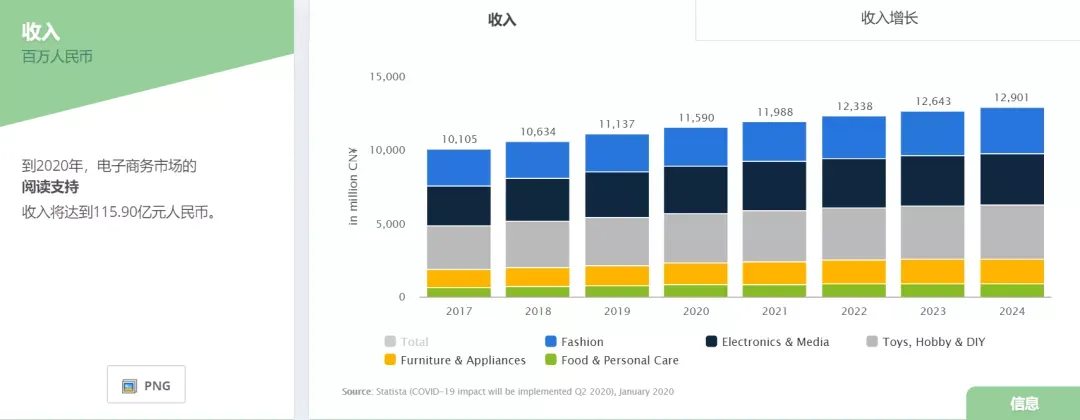The width and height of the screenshot is (1080, 420).
Task: Switch to the 收入增长 tab
Action: pos(889,19)
